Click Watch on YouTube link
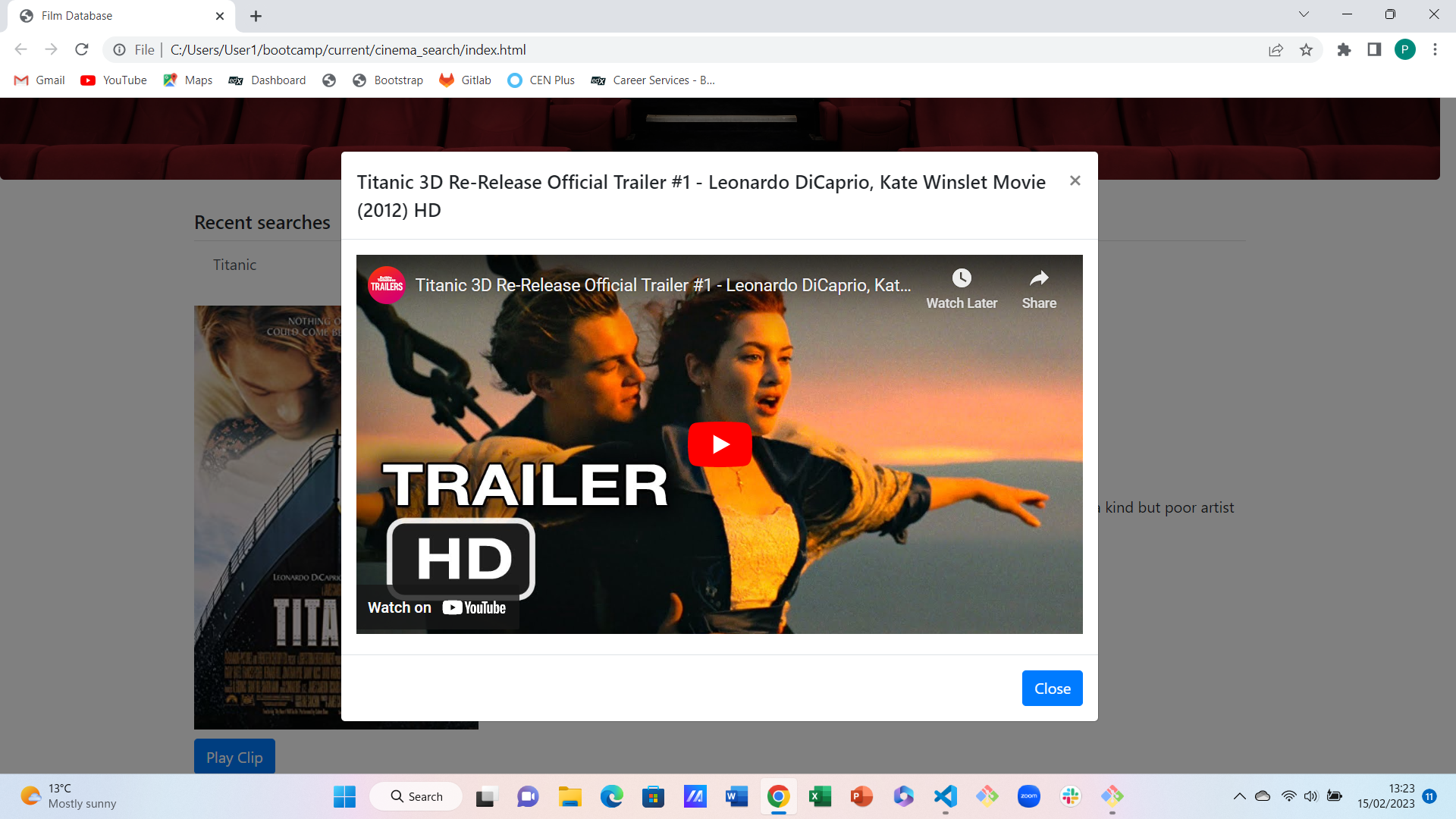The width and height of the screenshot is (1456, 819). tap(437, 607)
